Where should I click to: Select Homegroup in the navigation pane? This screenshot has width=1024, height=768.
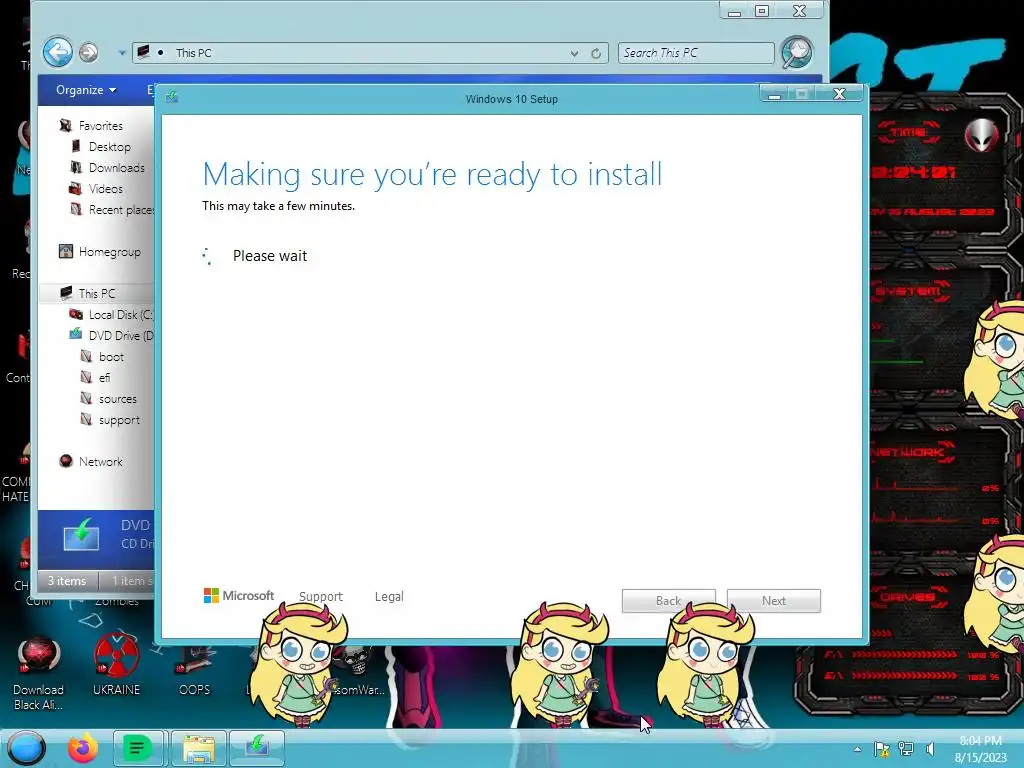click(x=110, y=251)
